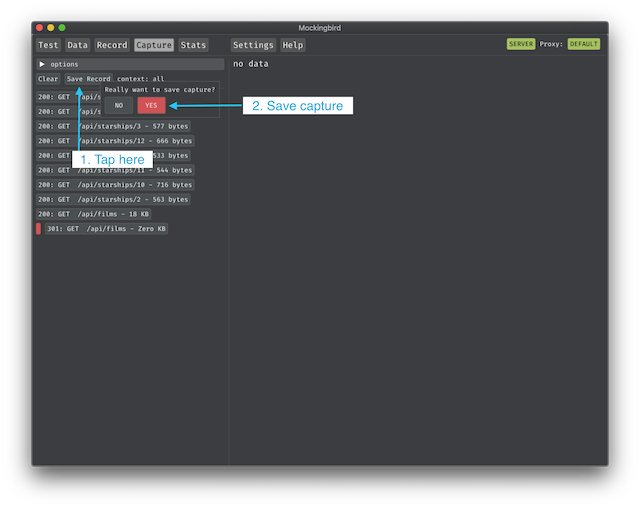Screen dimensions: 640x508
Task: Confirm saving capture with red YES
Action: [151, 105]
